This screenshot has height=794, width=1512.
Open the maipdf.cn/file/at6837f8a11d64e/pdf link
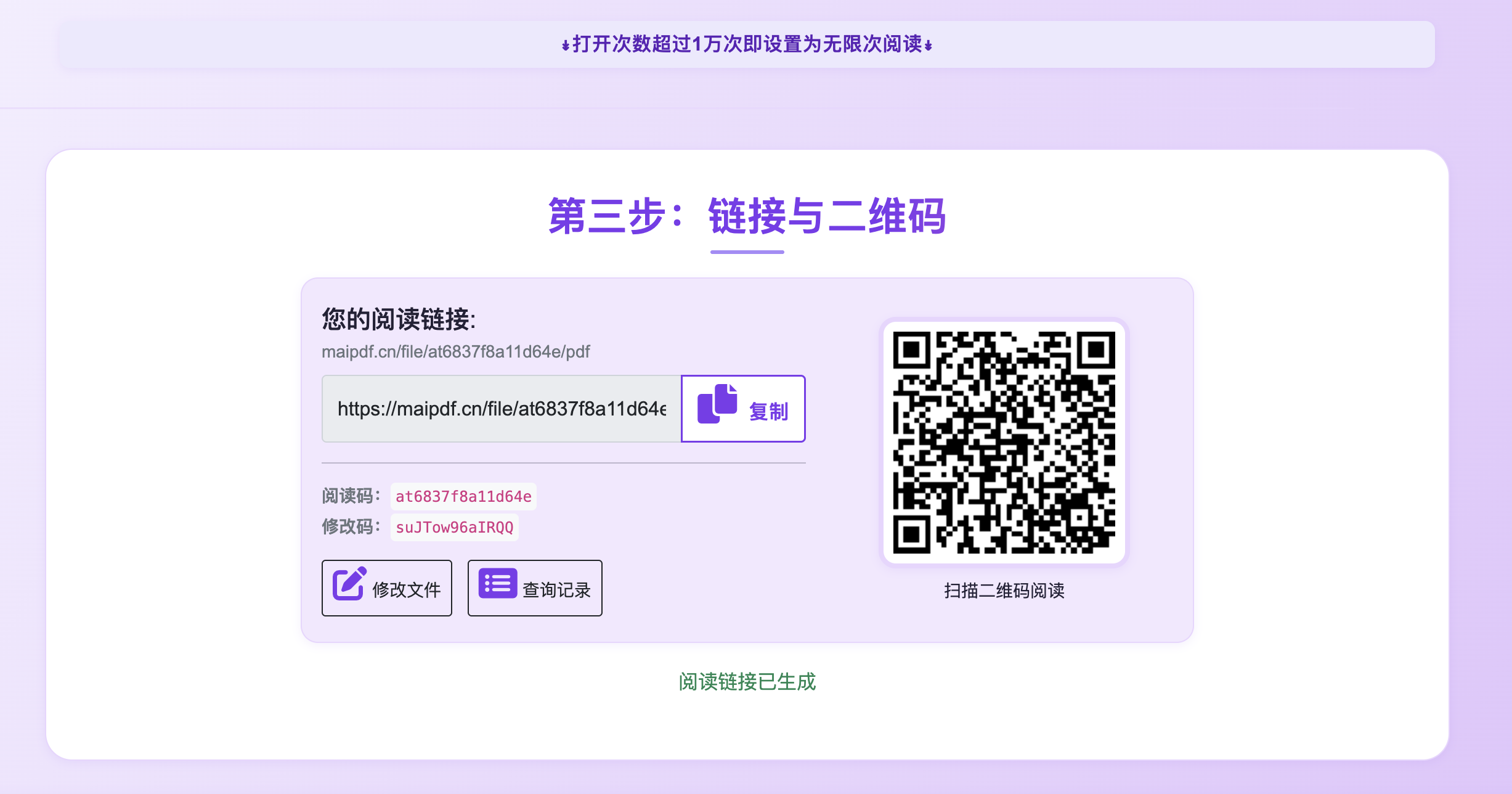(455, 351)
